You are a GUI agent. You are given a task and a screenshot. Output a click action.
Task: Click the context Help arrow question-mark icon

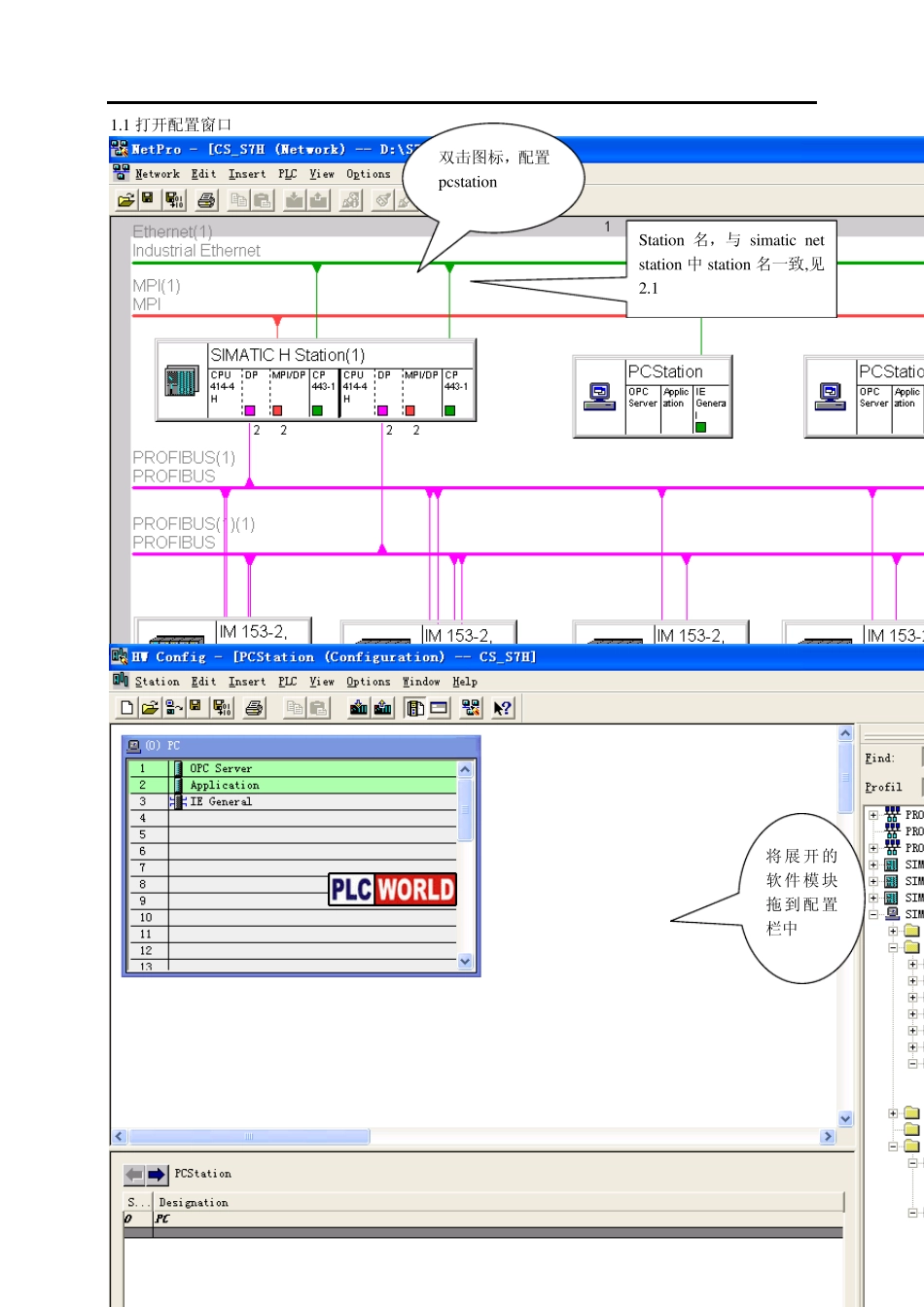point(502,708)
